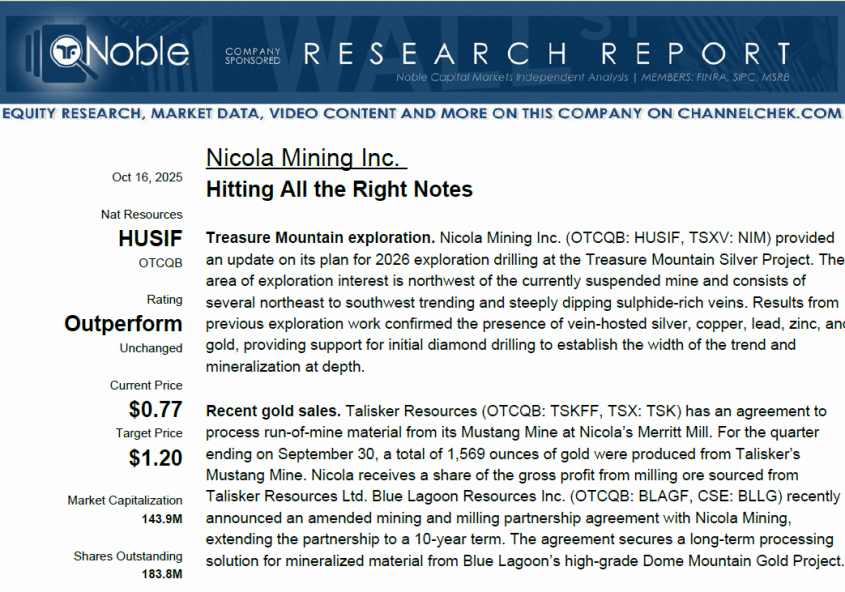Click the bold Recent gold sales heading
Viewport: 845px width, 592px height.
[273, 411]
